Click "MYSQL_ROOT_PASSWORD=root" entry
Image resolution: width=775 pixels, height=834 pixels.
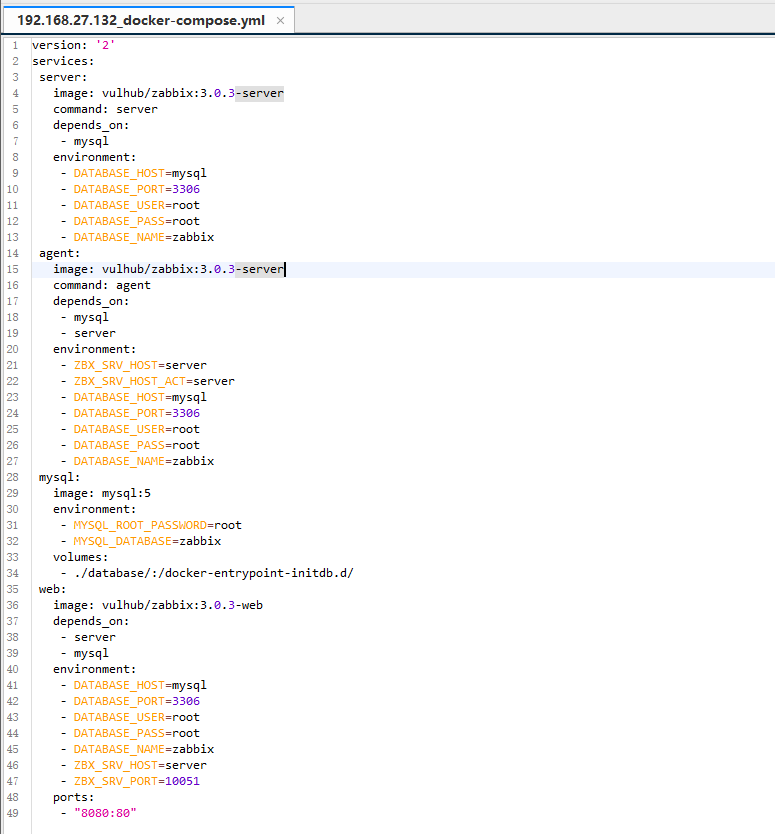pyautogui.click(x=157, y=525)
